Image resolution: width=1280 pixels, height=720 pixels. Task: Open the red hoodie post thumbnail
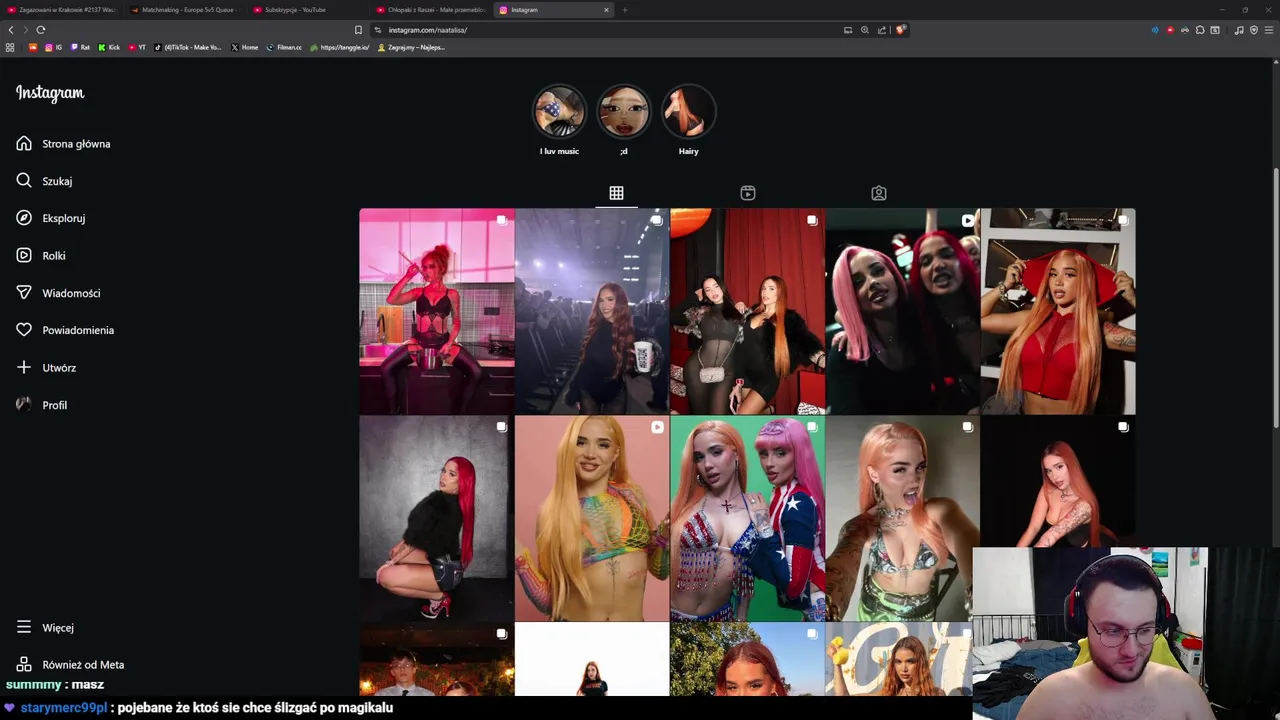pos(1058,311)
